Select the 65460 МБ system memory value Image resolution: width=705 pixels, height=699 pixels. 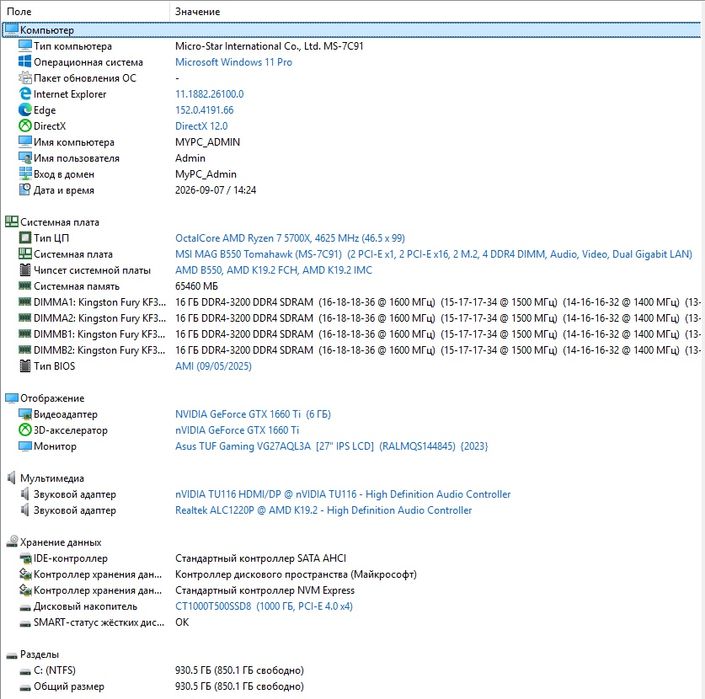196,286
